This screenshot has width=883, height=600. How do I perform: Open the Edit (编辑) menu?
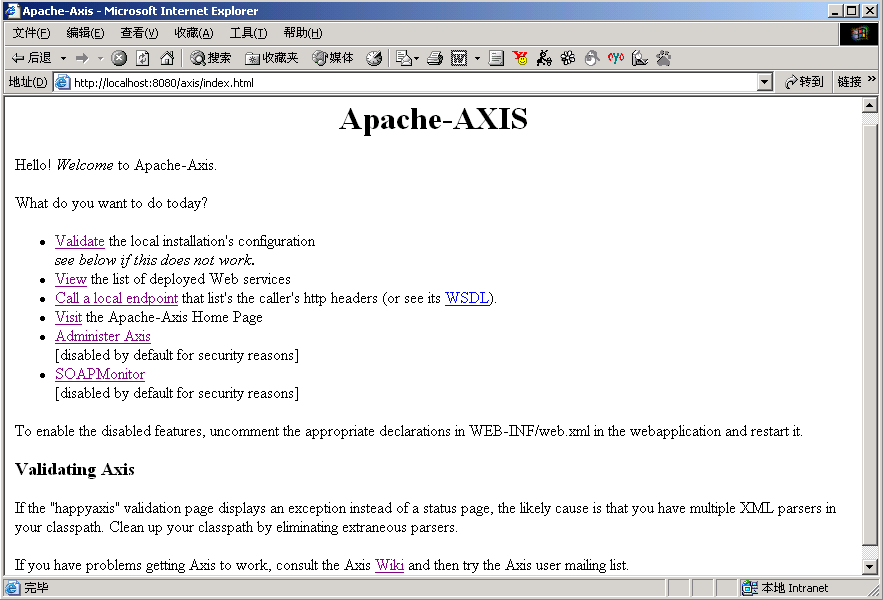tap(86, 33)
